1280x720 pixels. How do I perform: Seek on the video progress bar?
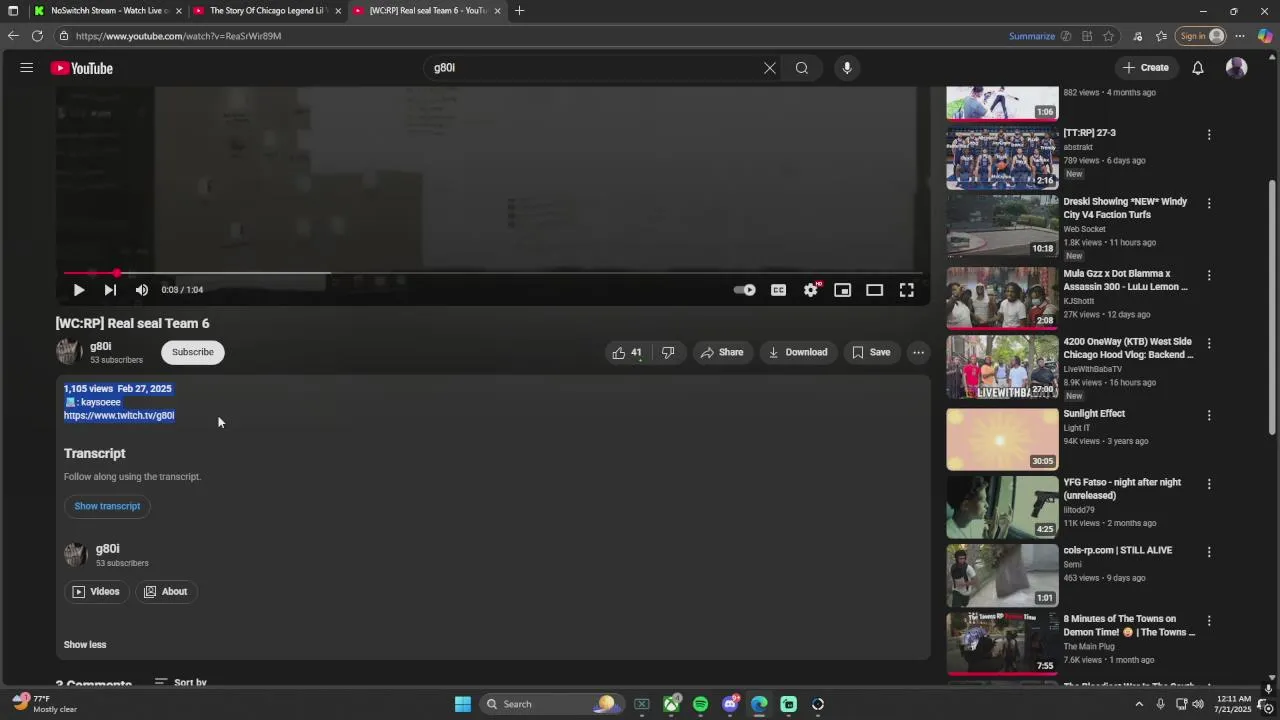(491, 273)
